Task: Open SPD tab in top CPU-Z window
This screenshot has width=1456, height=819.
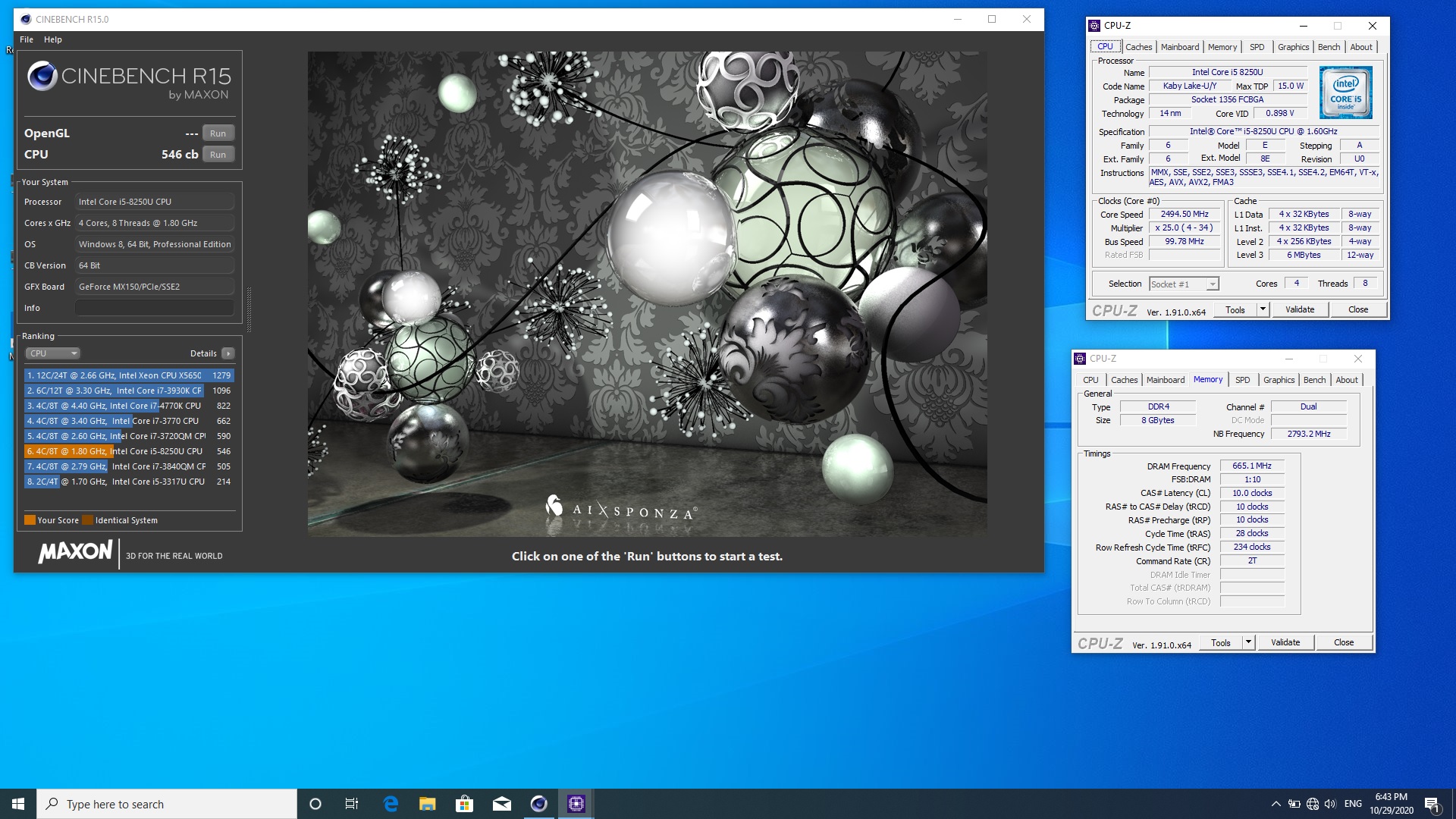Action: [1257, 47]
